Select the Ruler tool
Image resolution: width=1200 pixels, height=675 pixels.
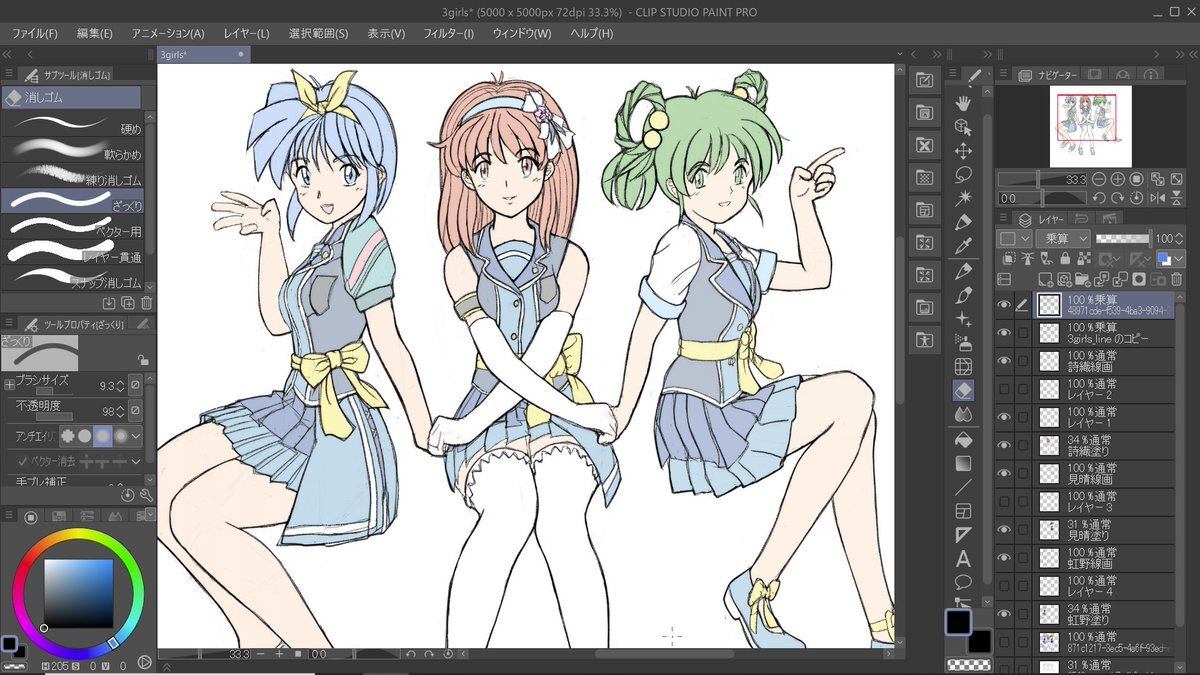tap(963, 535)
